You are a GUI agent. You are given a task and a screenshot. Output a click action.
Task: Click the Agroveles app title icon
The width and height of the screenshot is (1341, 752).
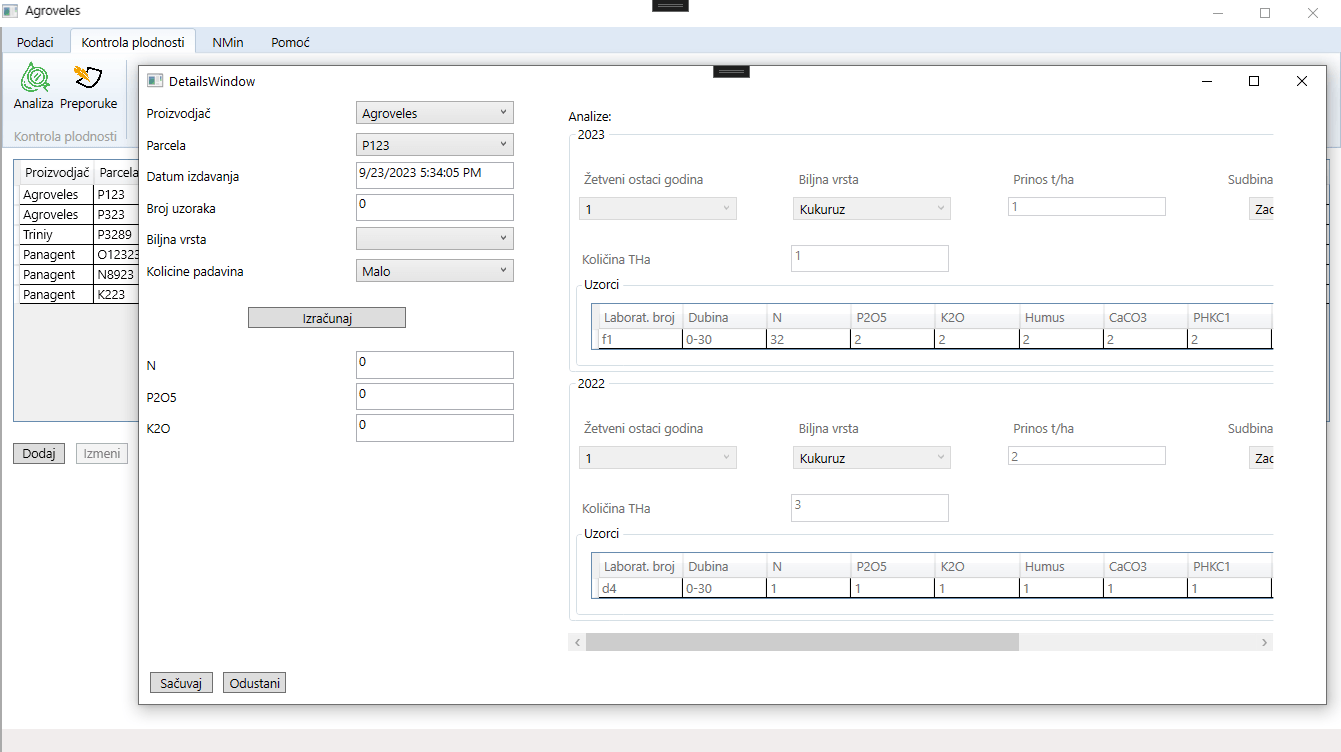(x=11, y=11)
